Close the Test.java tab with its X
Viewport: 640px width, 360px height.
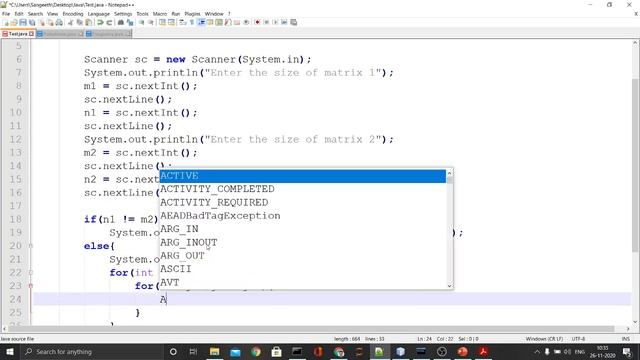(31, 34)
